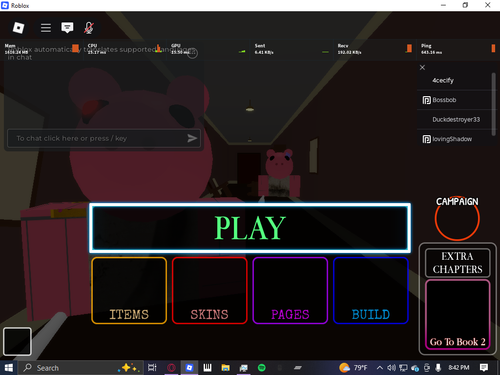Click the GPU performance stat
The height and width of the screenshot is (375, 500).
point(208,49)
